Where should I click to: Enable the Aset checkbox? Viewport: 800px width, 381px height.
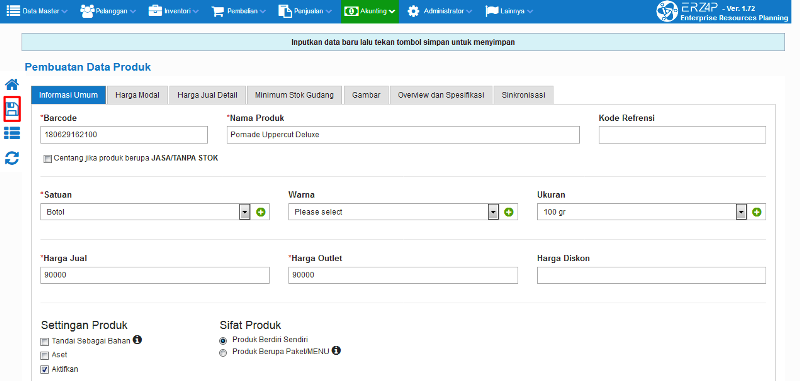44,355
